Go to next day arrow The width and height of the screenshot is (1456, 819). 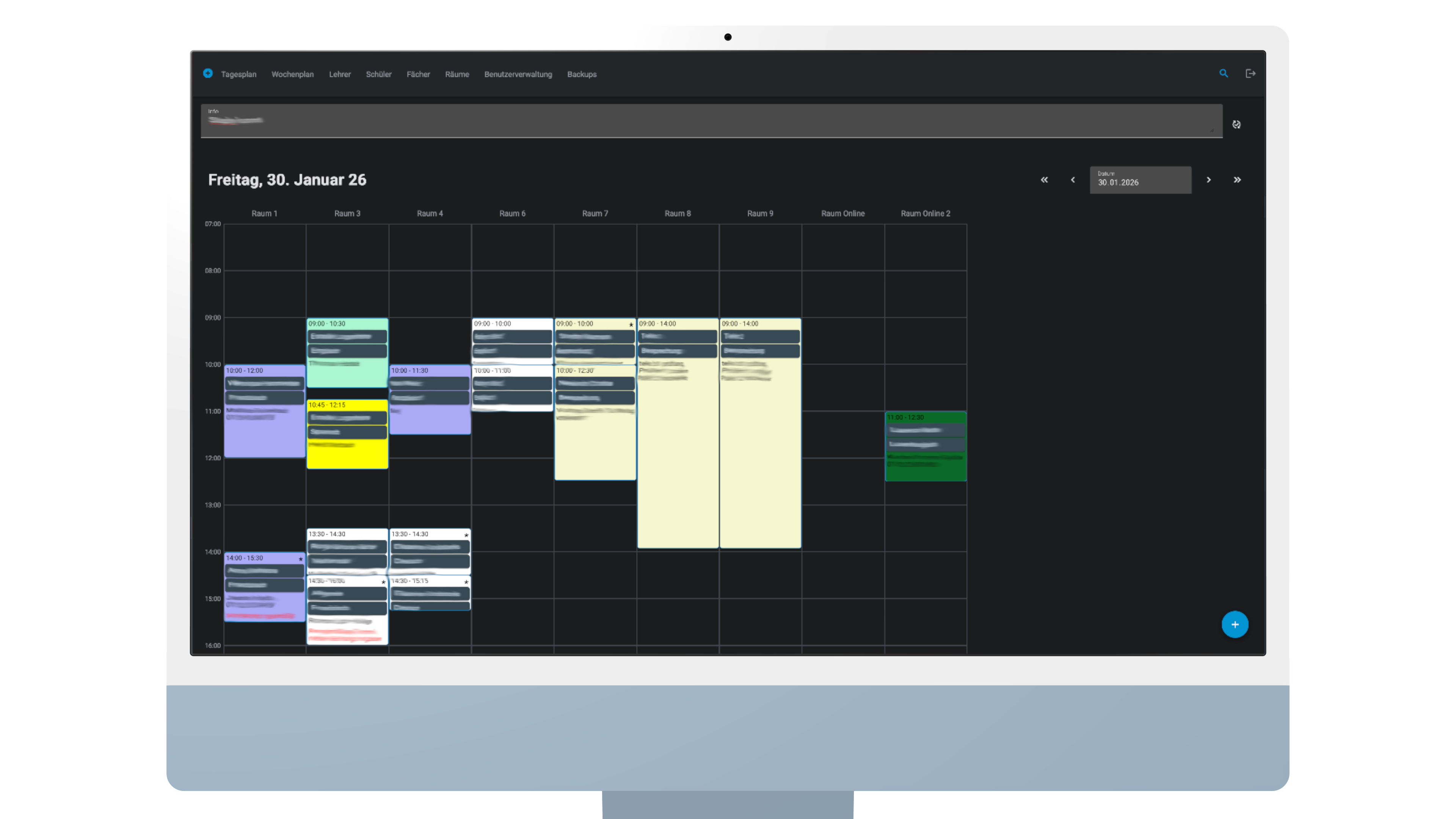point(1208,180)
